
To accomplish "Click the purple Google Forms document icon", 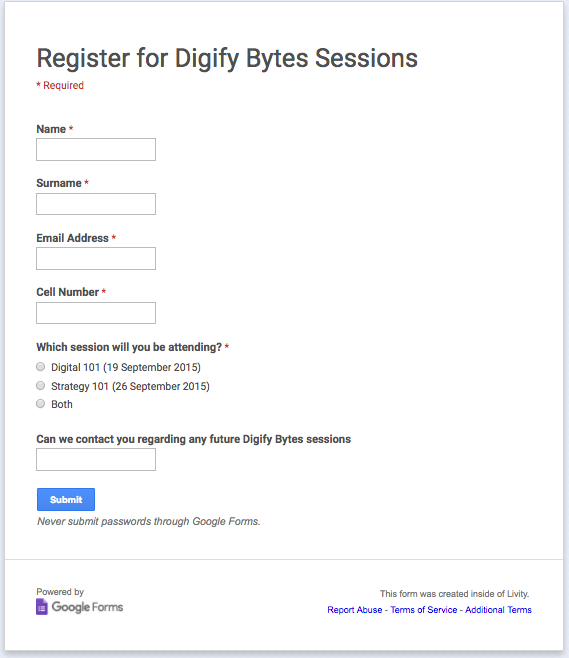I will 42,607.
